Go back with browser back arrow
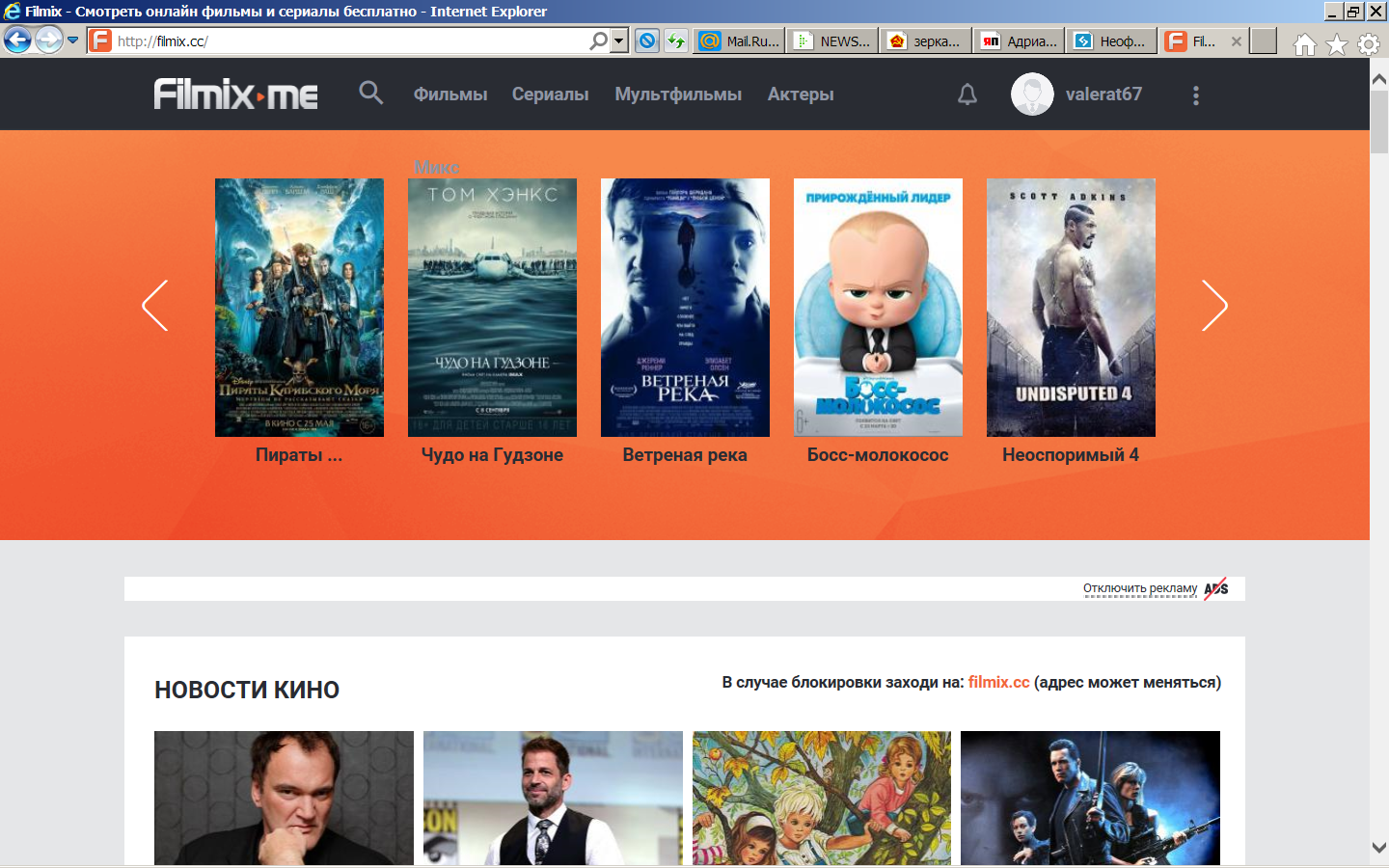The image size is (1389, 868). point(17,41)
